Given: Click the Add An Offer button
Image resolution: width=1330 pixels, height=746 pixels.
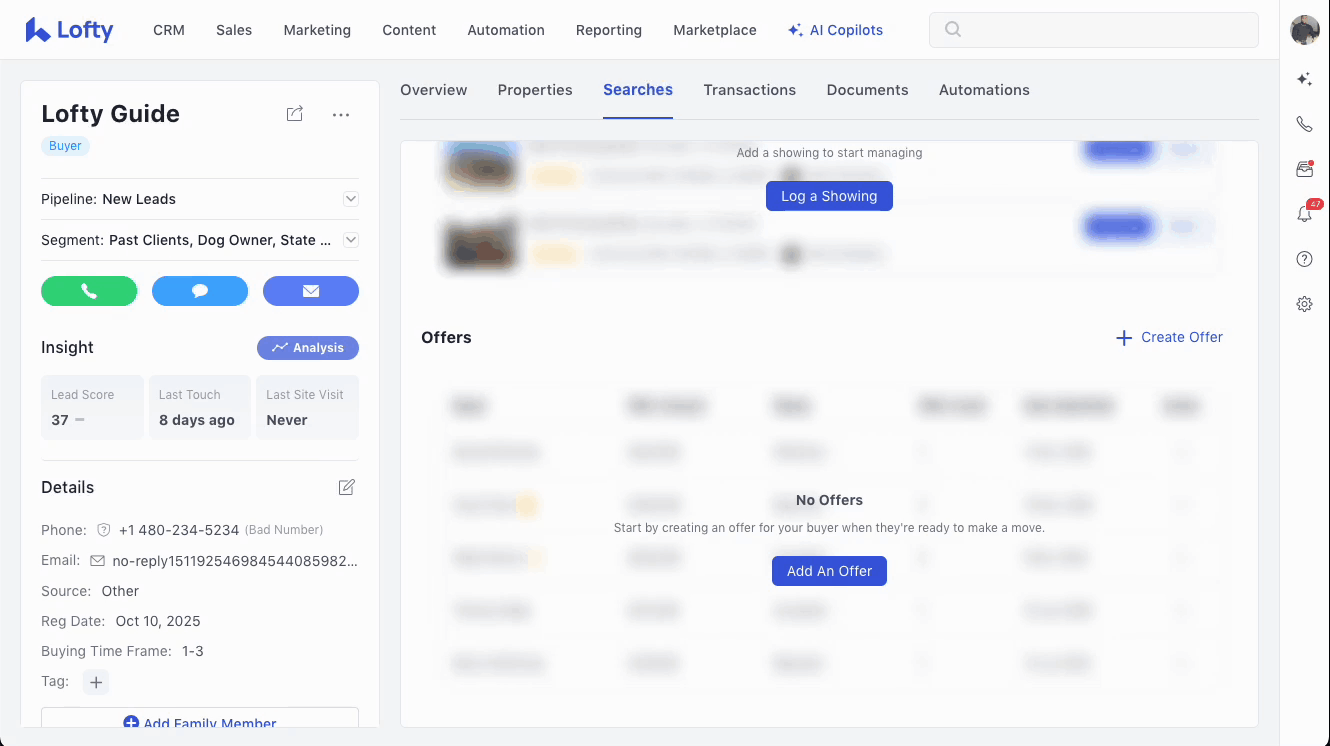Looking at the screenshot, I should (x=829, y=571).
